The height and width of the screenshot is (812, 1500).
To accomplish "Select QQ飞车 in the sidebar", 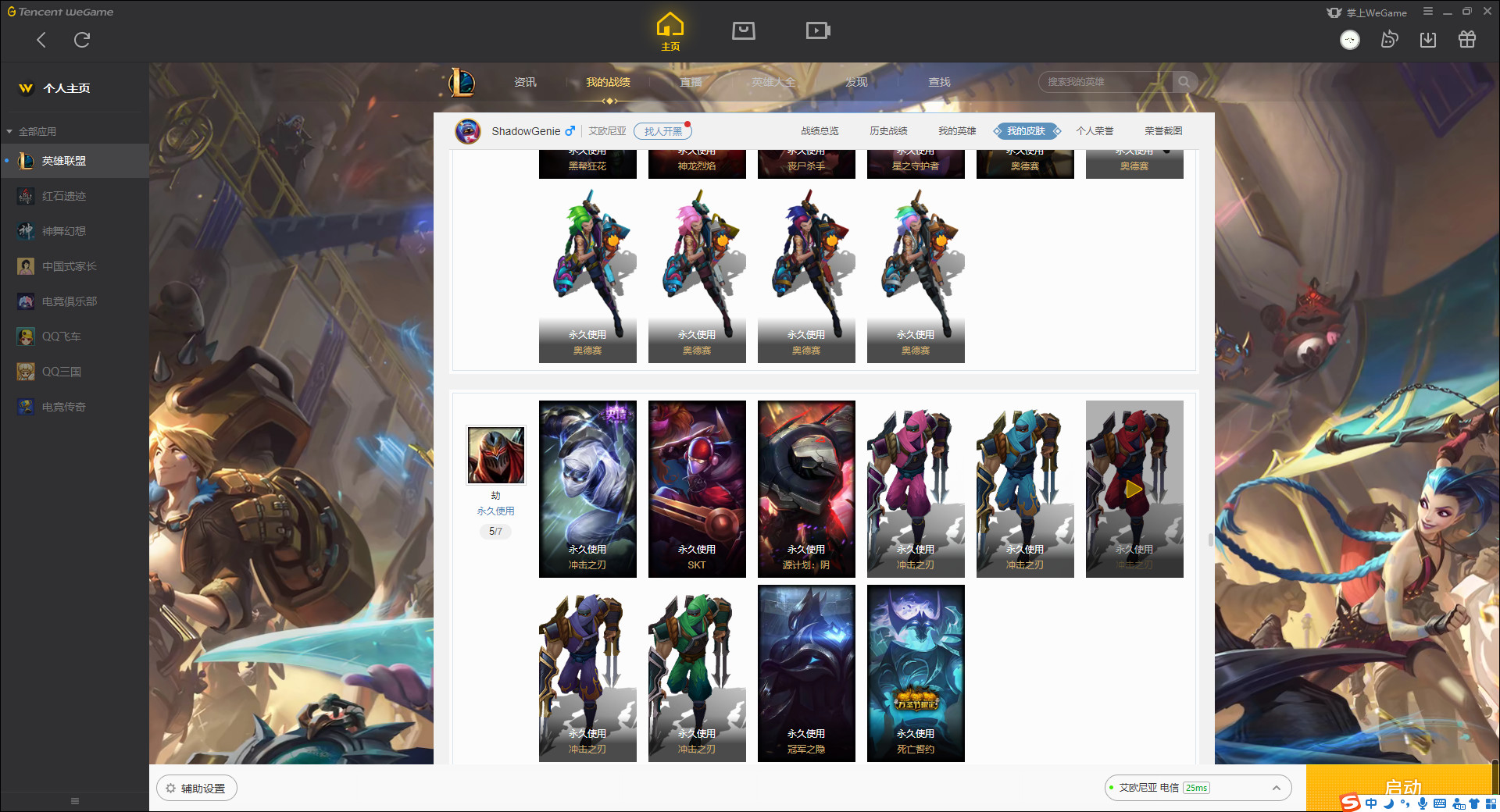I will coord(74,337).
